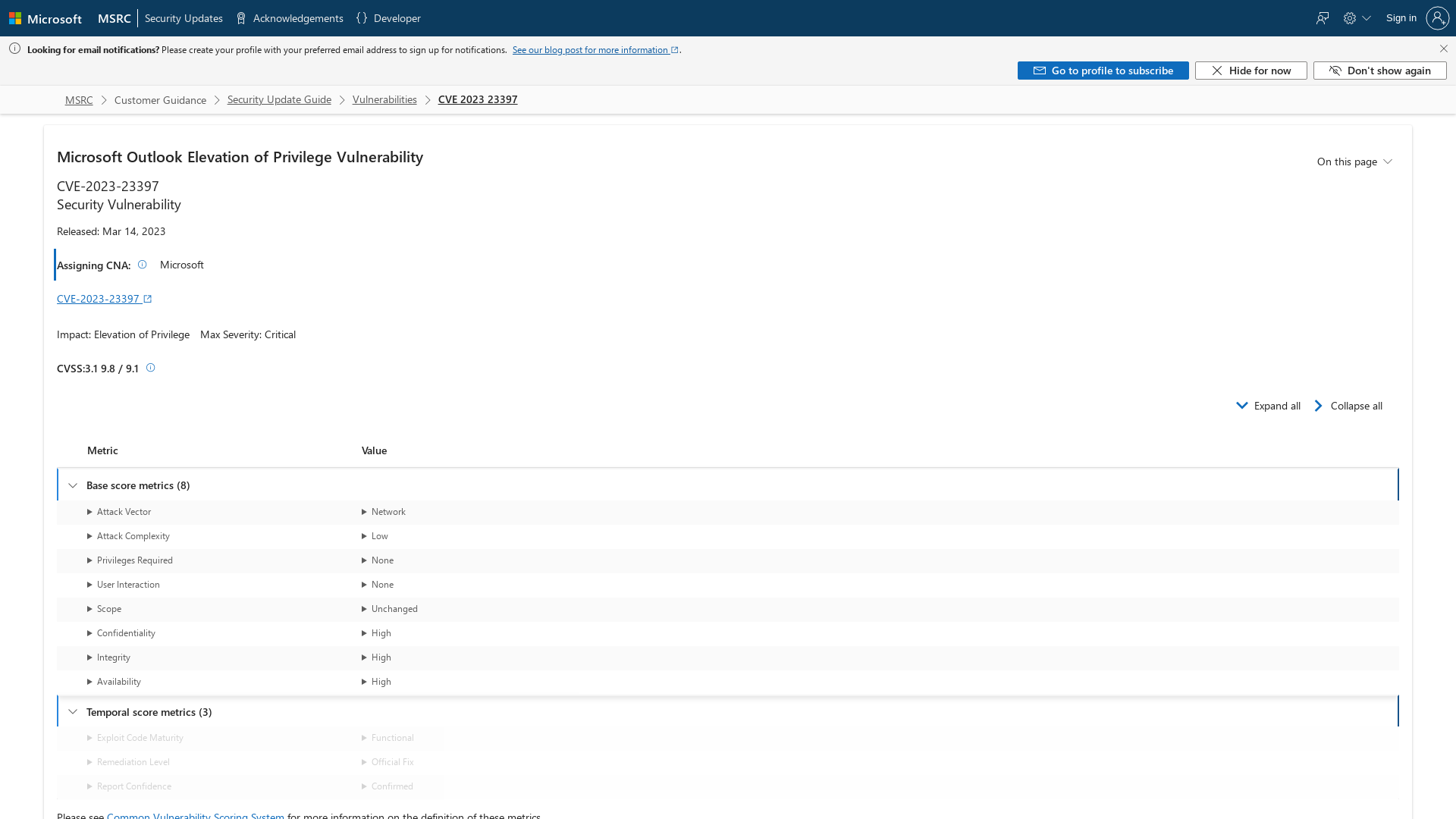This screenshot has width=1456, height=819.
Task: Click CVE 2023 23397 breadcrumb
Action: coord(478,99)
